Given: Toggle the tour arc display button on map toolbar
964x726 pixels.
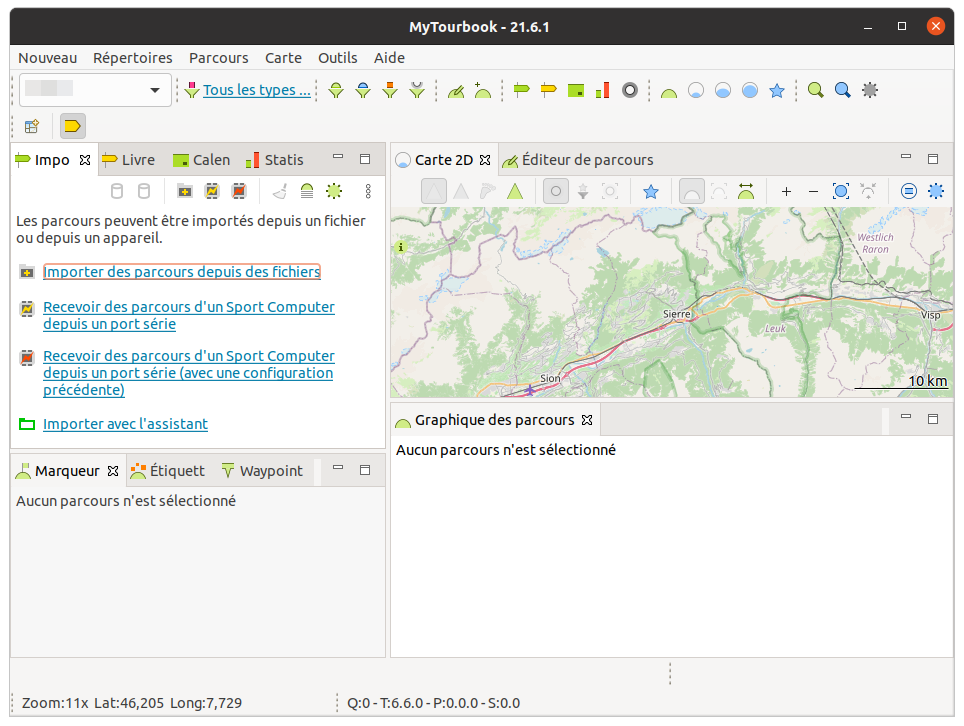Looking at the screenshot, I should 691,191.
